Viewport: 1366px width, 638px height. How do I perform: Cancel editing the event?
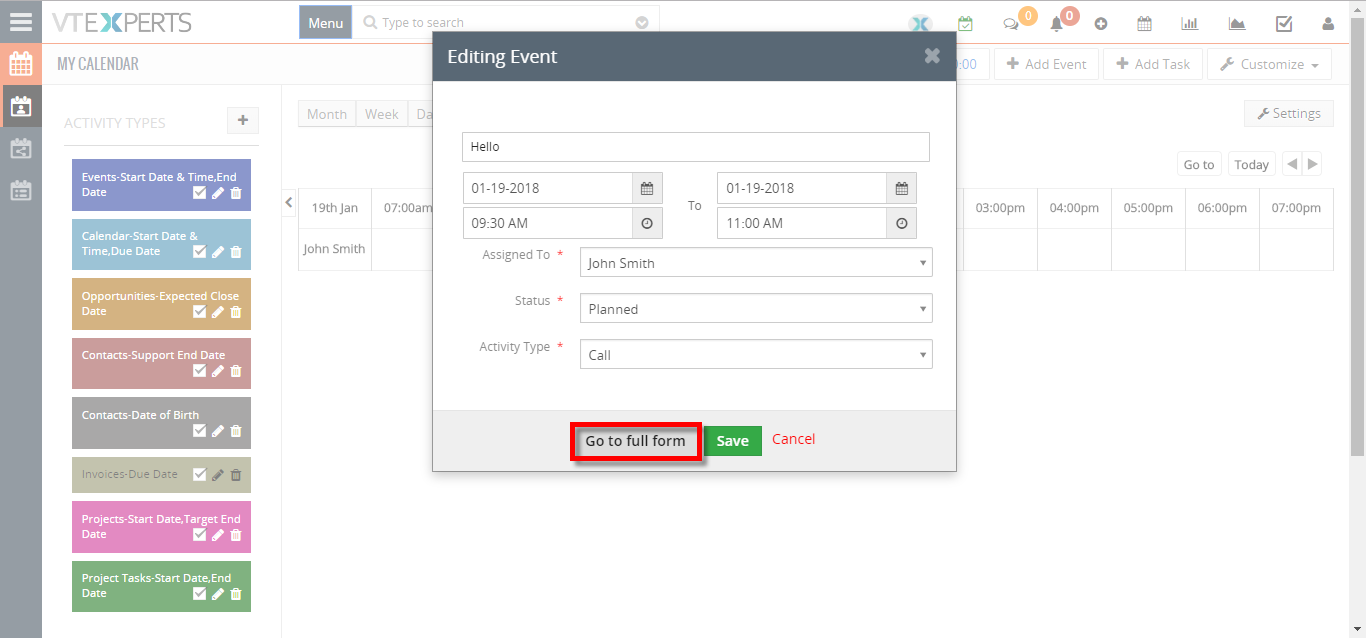[x=794, y=439]
